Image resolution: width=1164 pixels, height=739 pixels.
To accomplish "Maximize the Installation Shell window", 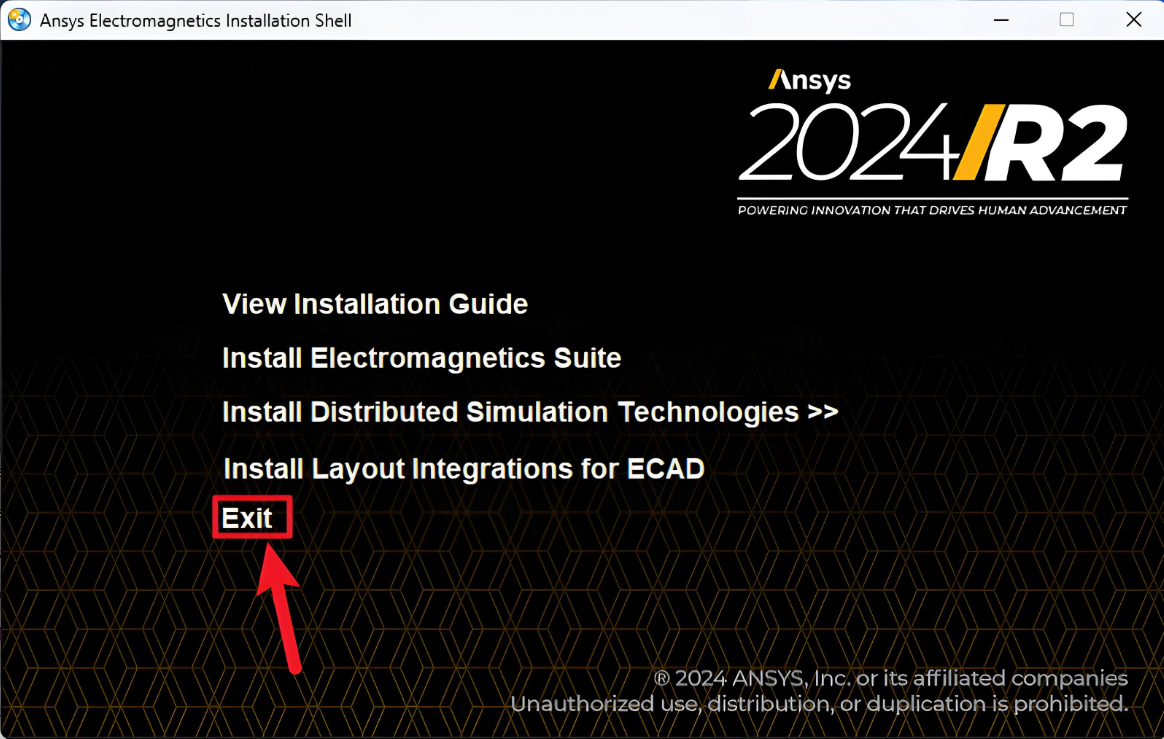I will 1067,20.
